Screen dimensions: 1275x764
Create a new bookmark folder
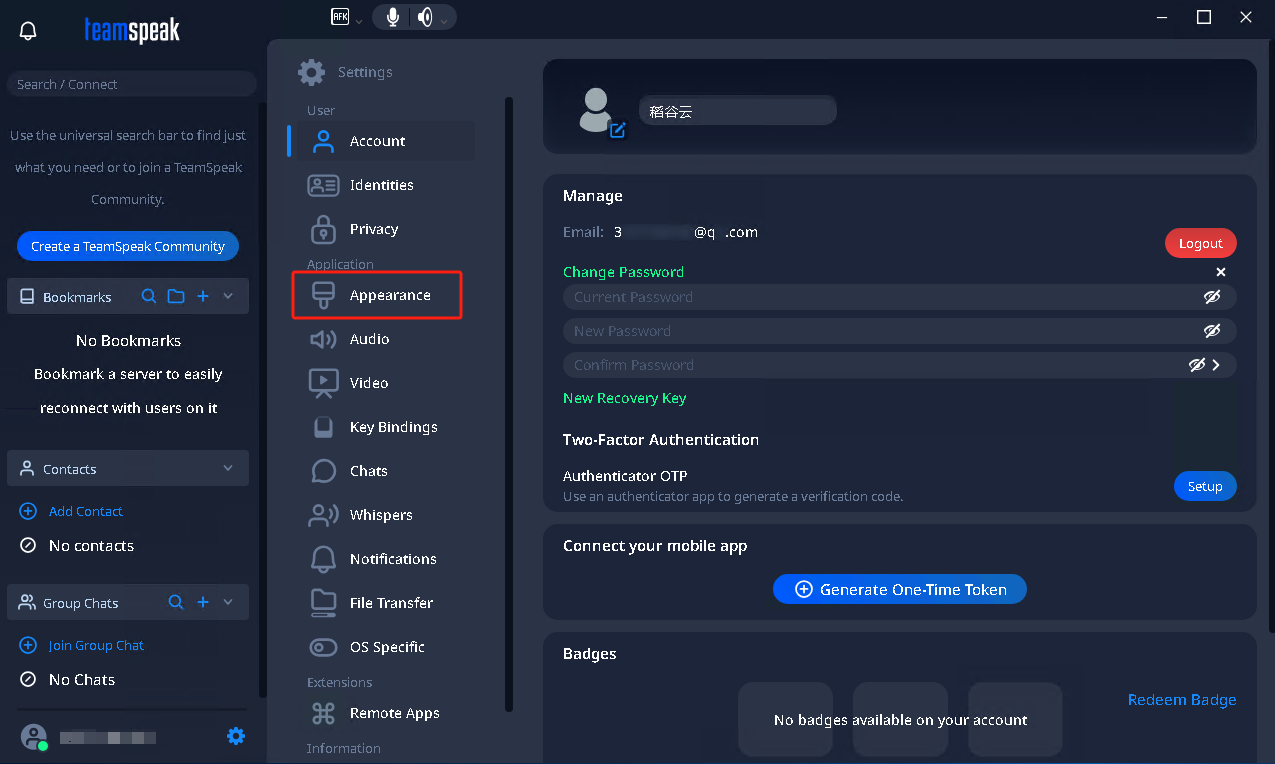tap(176, 297)
